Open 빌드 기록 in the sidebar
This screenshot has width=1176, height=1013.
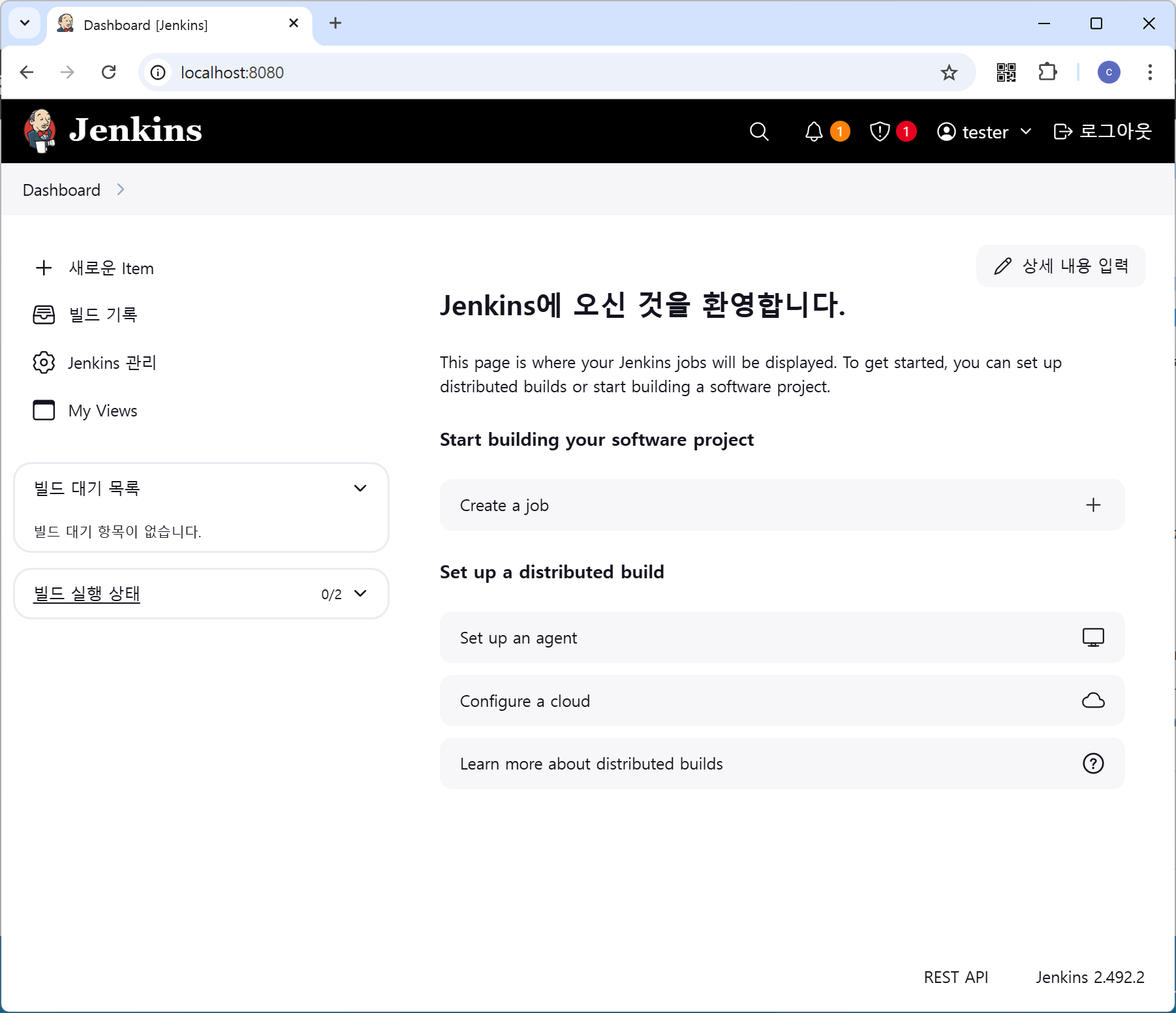tap(85, 315)
